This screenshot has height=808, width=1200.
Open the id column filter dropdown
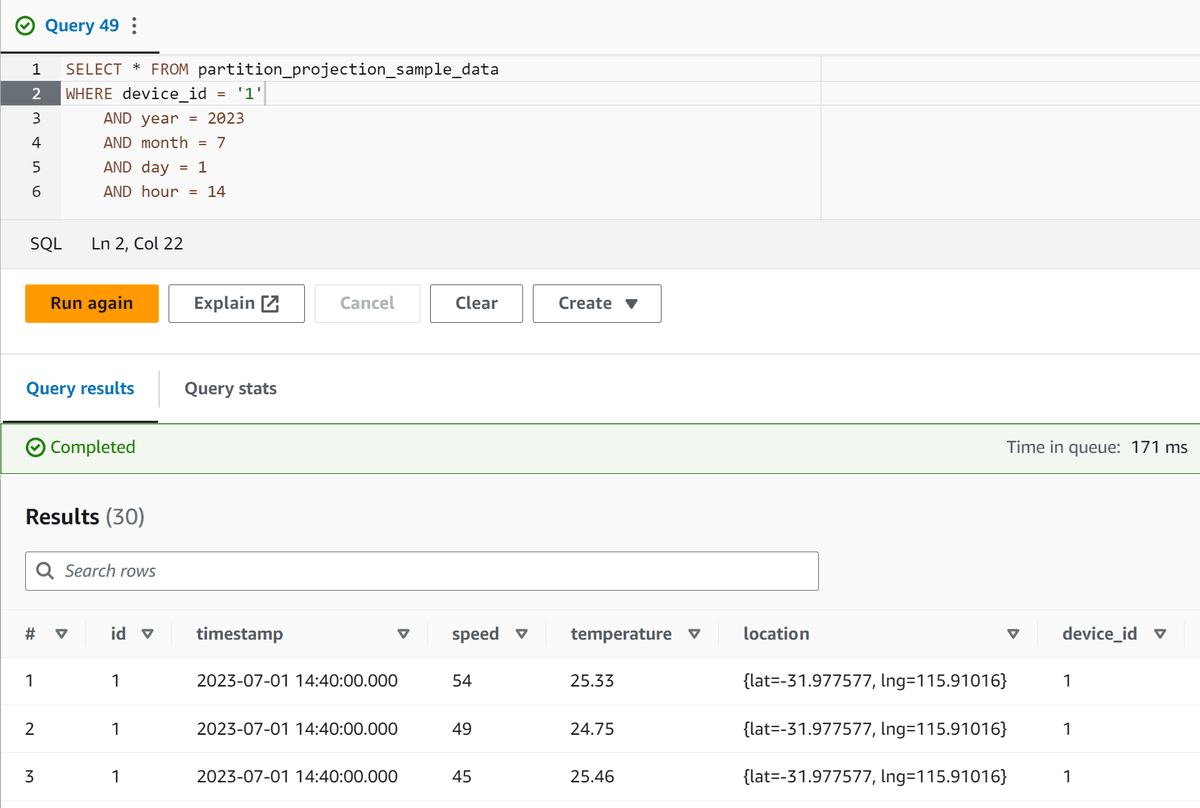tap(145, 633)
